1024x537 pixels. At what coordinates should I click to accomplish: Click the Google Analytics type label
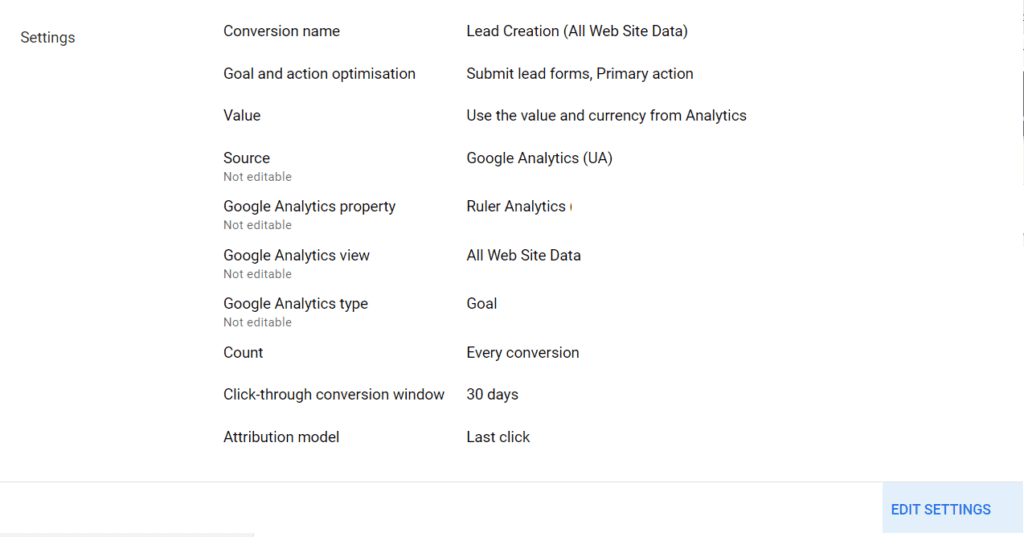pyautogui.click(x=295, y=303)
